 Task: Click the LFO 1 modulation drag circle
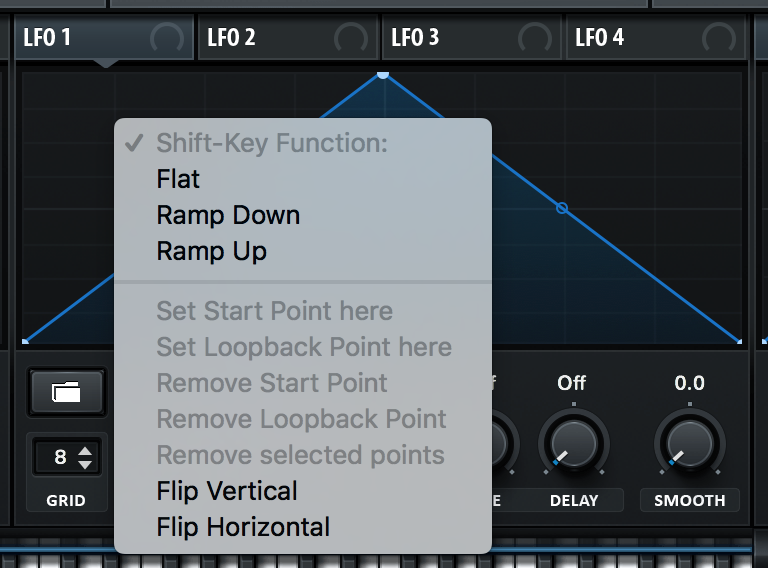pos(166,39)
